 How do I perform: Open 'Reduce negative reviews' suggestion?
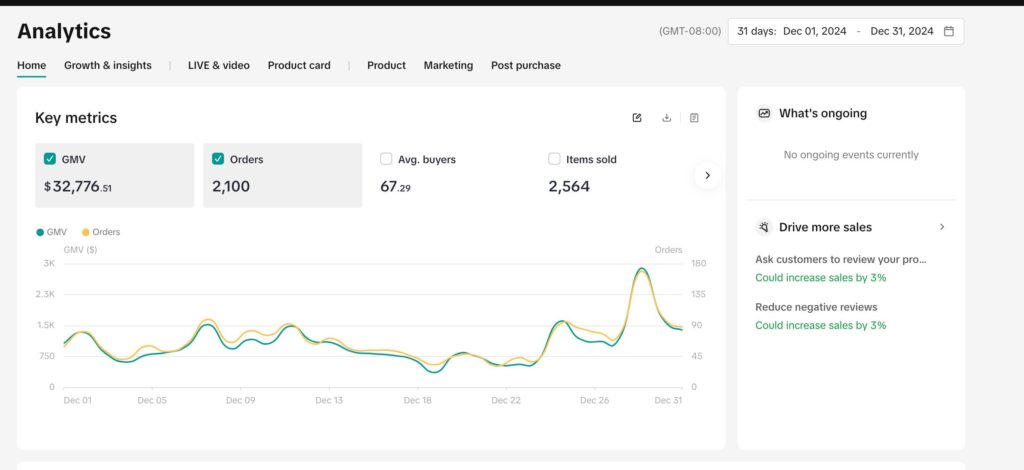(816, 307)
